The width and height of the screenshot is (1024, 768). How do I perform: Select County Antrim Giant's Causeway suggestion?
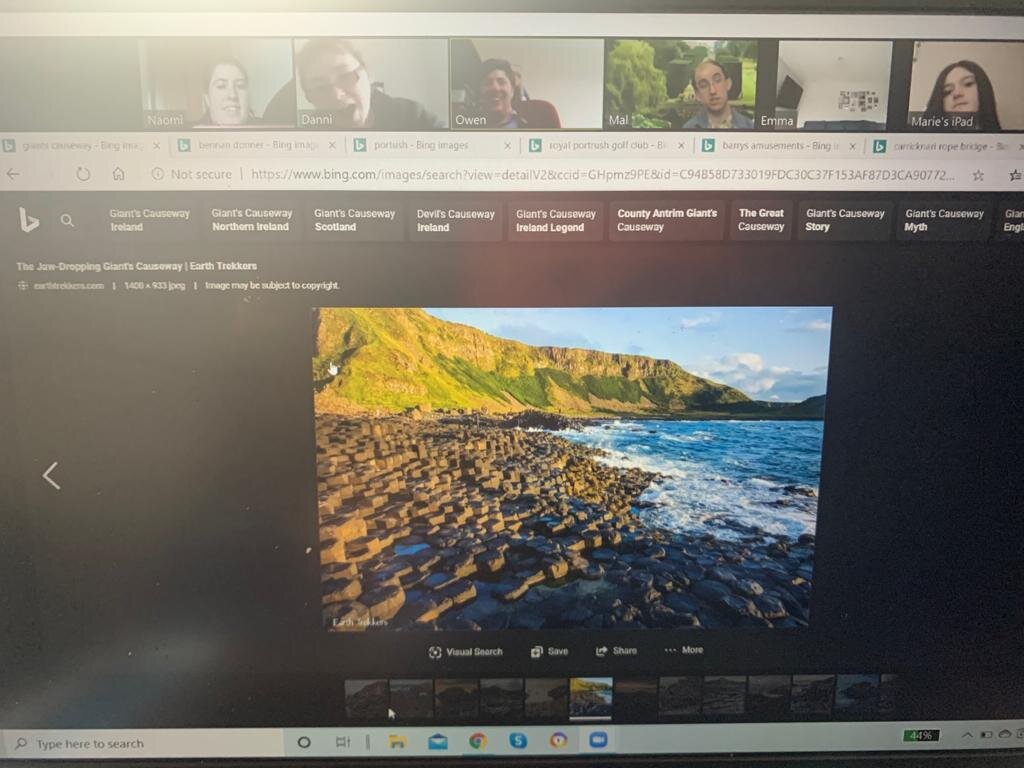coord(667,220)
